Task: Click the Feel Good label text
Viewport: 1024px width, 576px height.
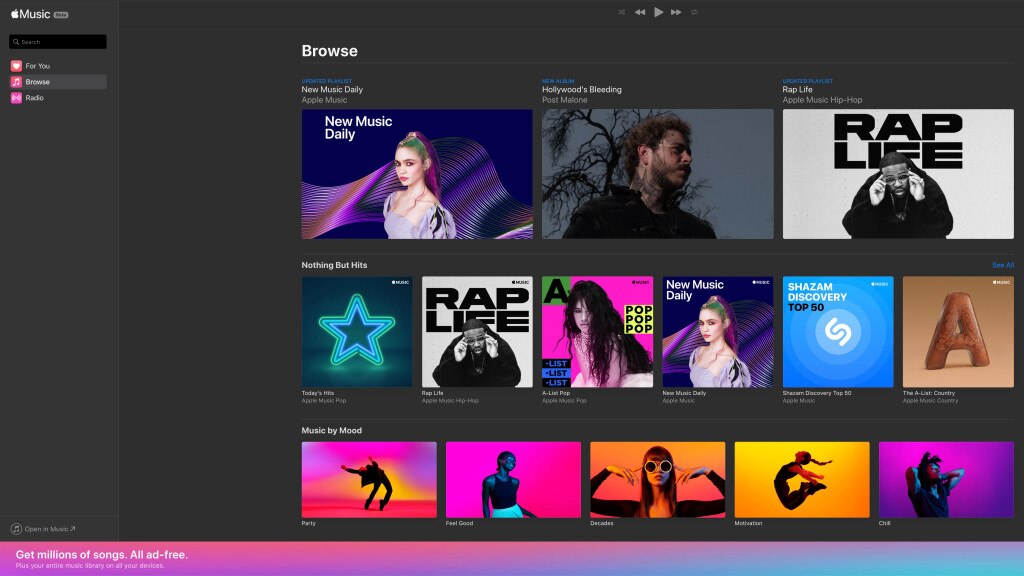Action: click(459, 523)
